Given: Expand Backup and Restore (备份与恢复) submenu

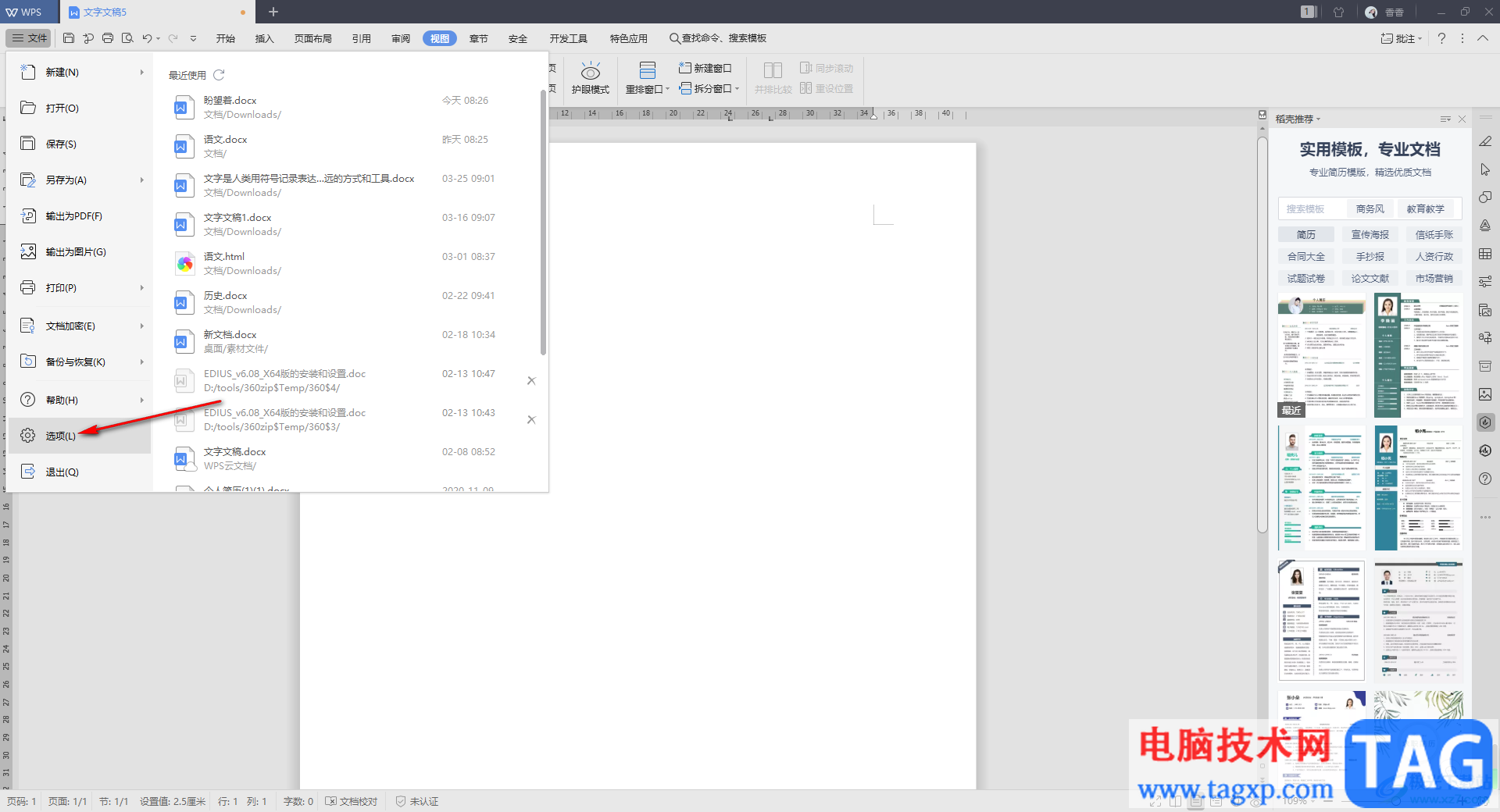Looking at the screenshot, I should coord(142,361).
